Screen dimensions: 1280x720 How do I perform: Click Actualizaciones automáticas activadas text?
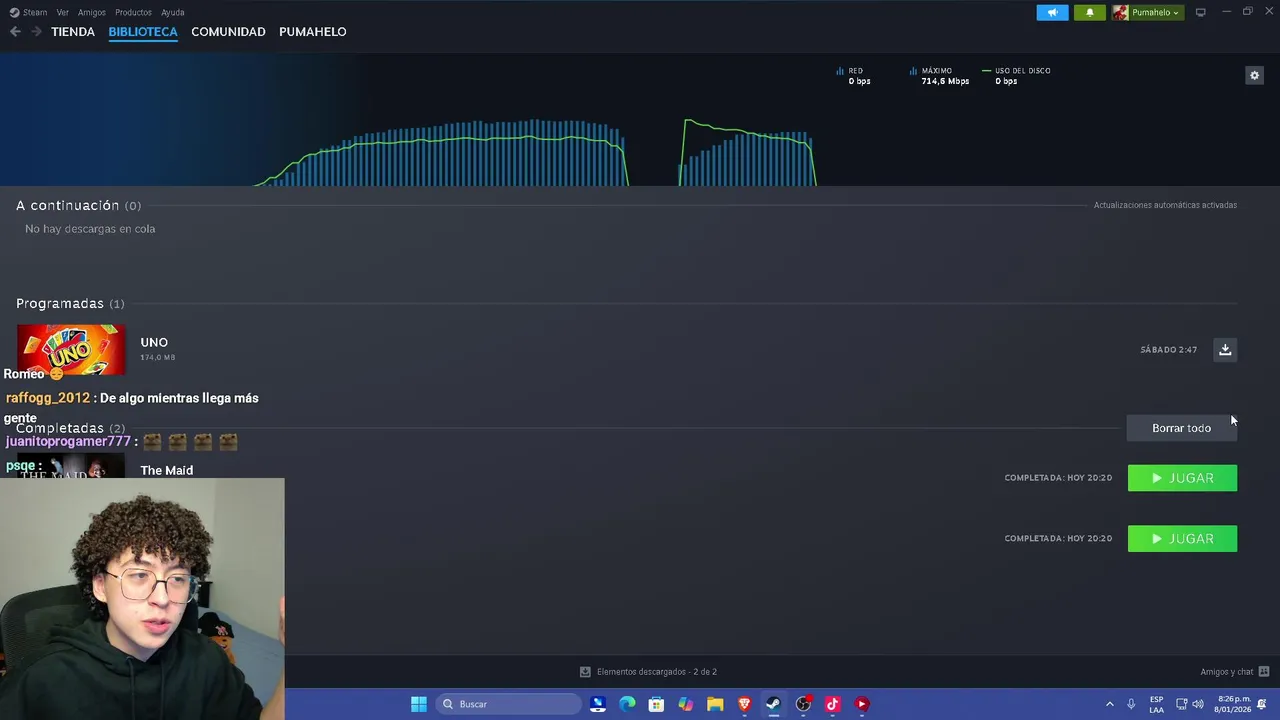pos(1165,205)
